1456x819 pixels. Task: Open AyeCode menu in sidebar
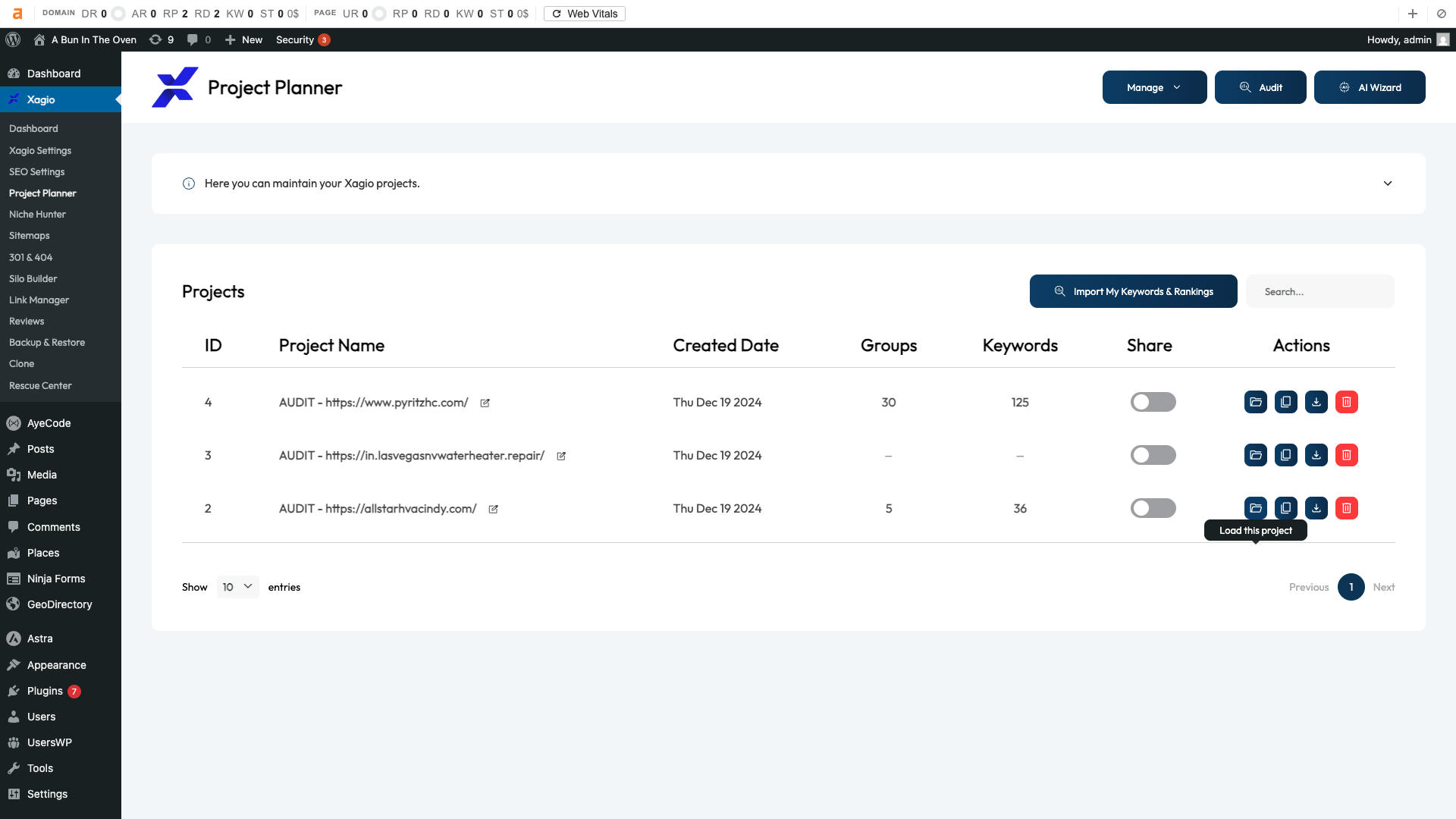click(61, 423)
